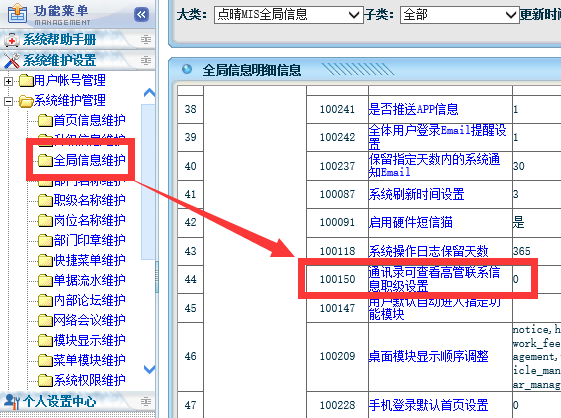Open the 大类 dropdown 点睛MIS全局信息
561x418 pixels.
pos(288,15)
